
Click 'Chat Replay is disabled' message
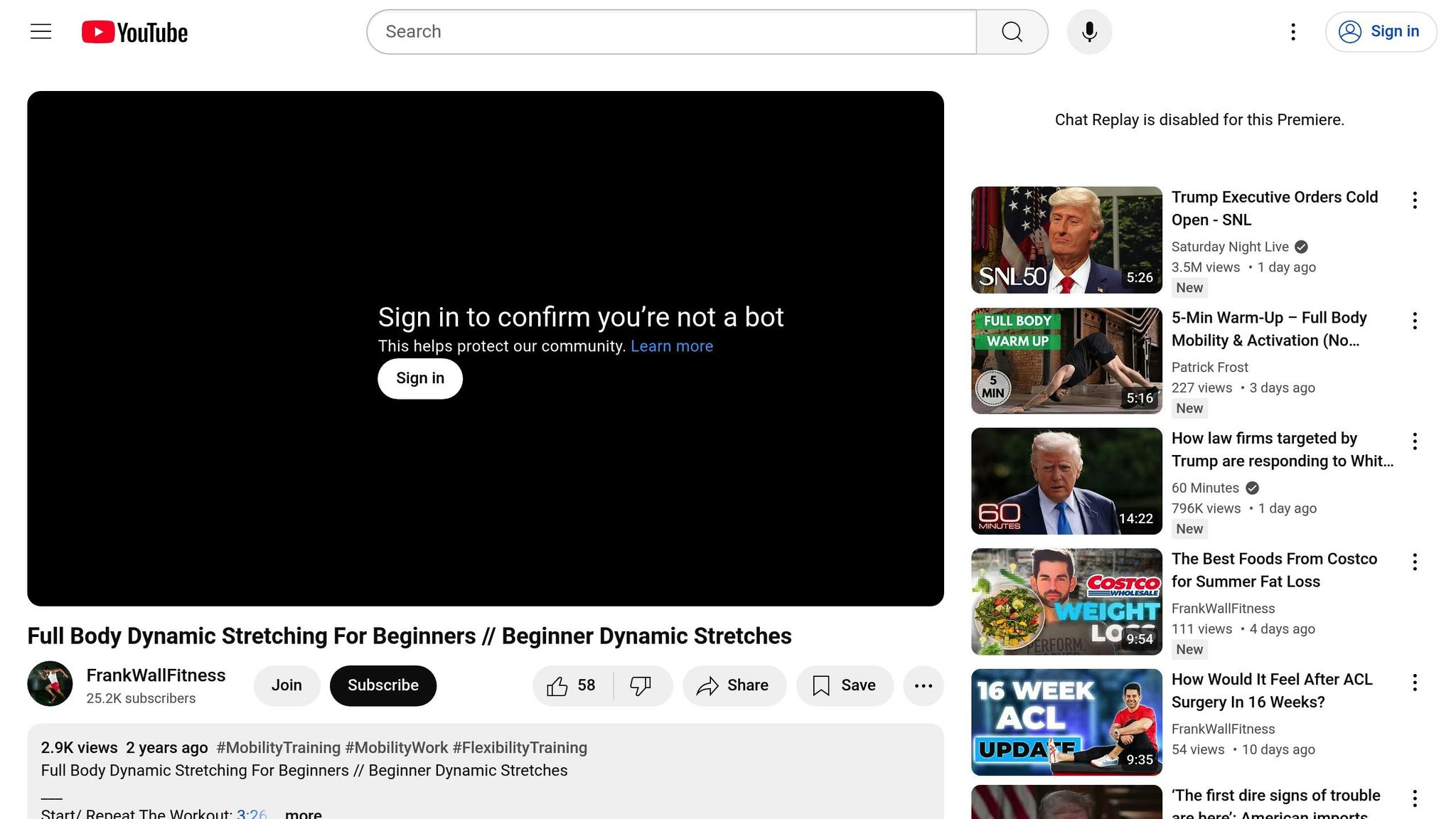tap(1199, 119)
